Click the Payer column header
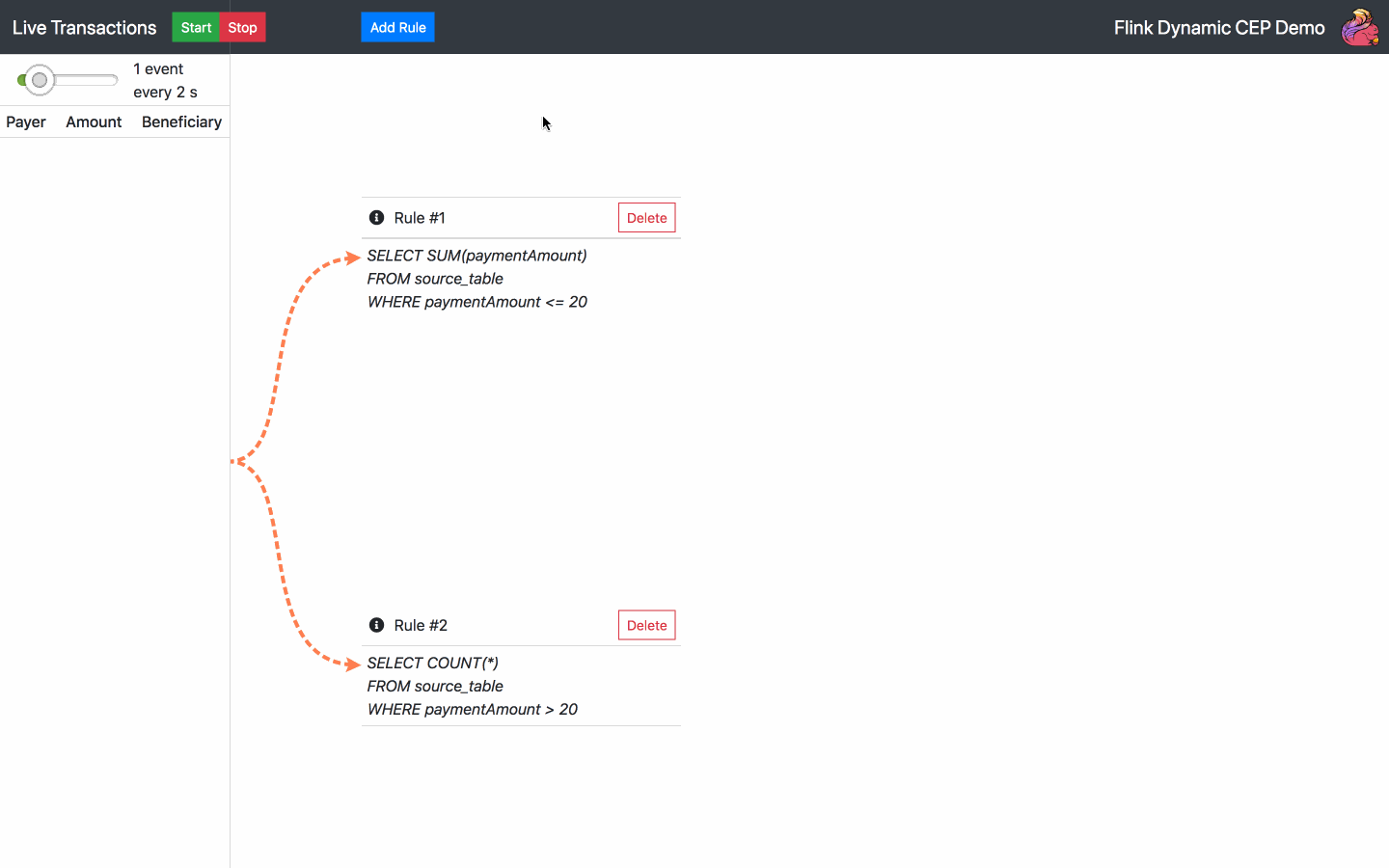The height and width of the screenshot is (868, 1389). (26, 122)
